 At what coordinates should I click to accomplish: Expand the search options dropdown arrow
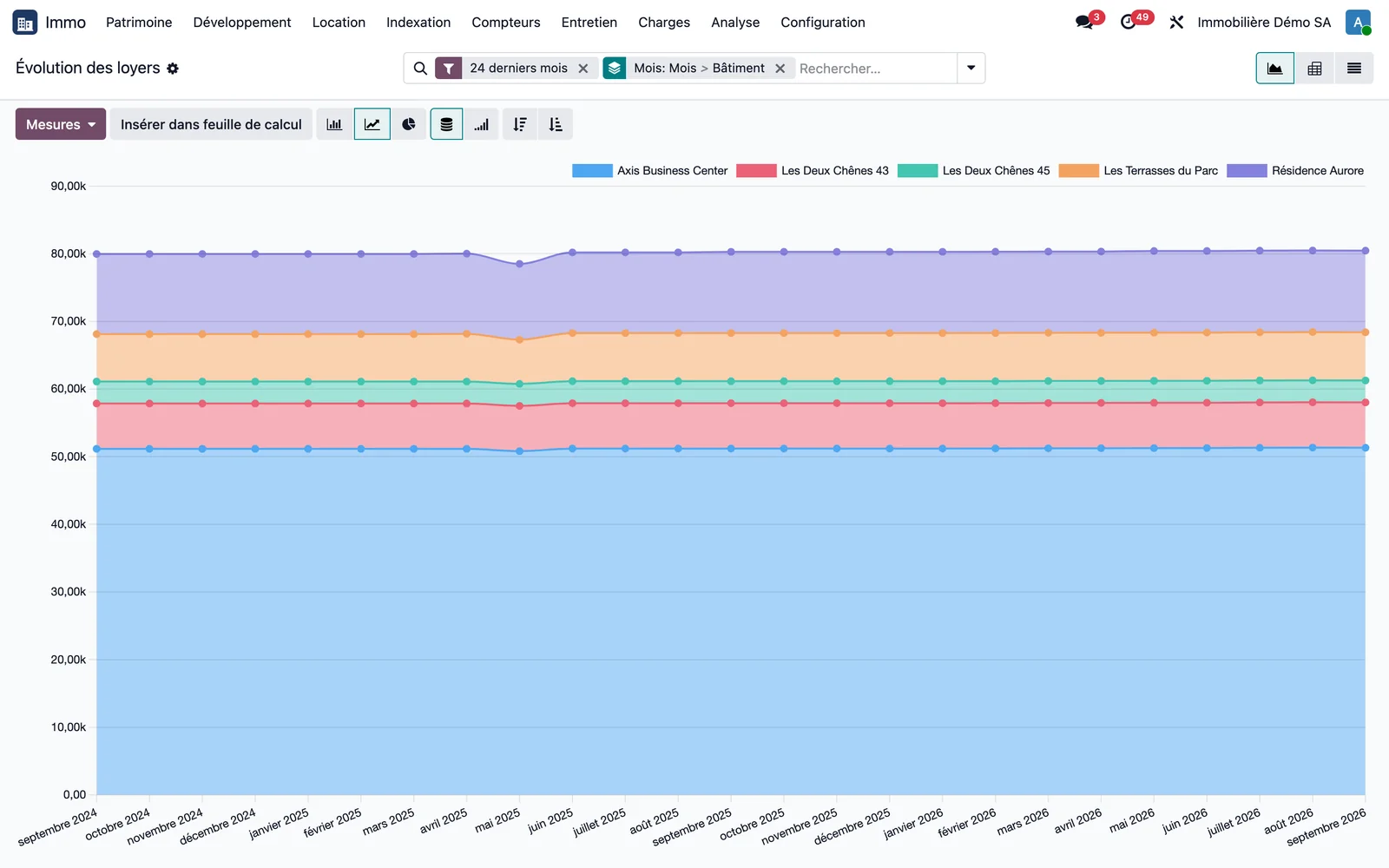pyautogui.click(x=971, y=69)
